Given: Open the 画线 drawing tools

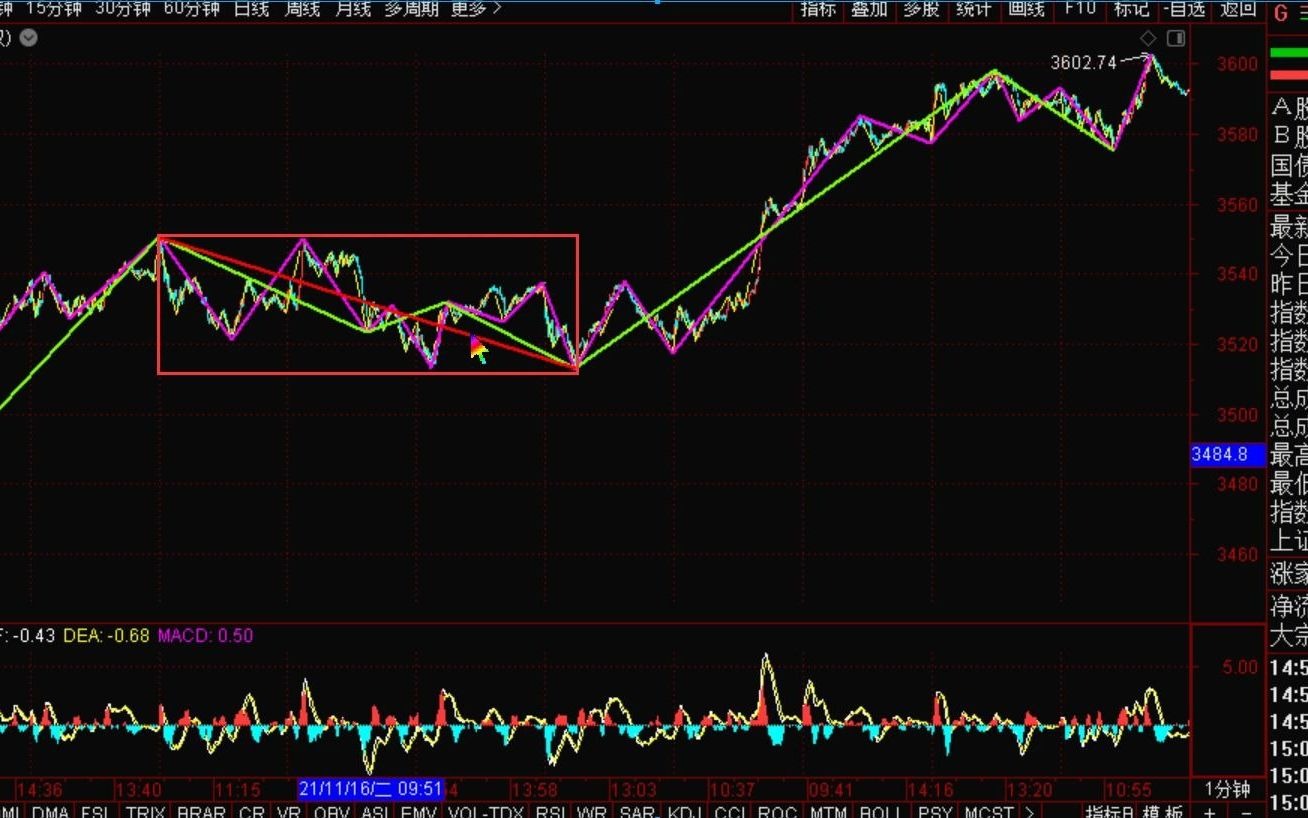Looking at the screenshot, I should pos(1026,9).
